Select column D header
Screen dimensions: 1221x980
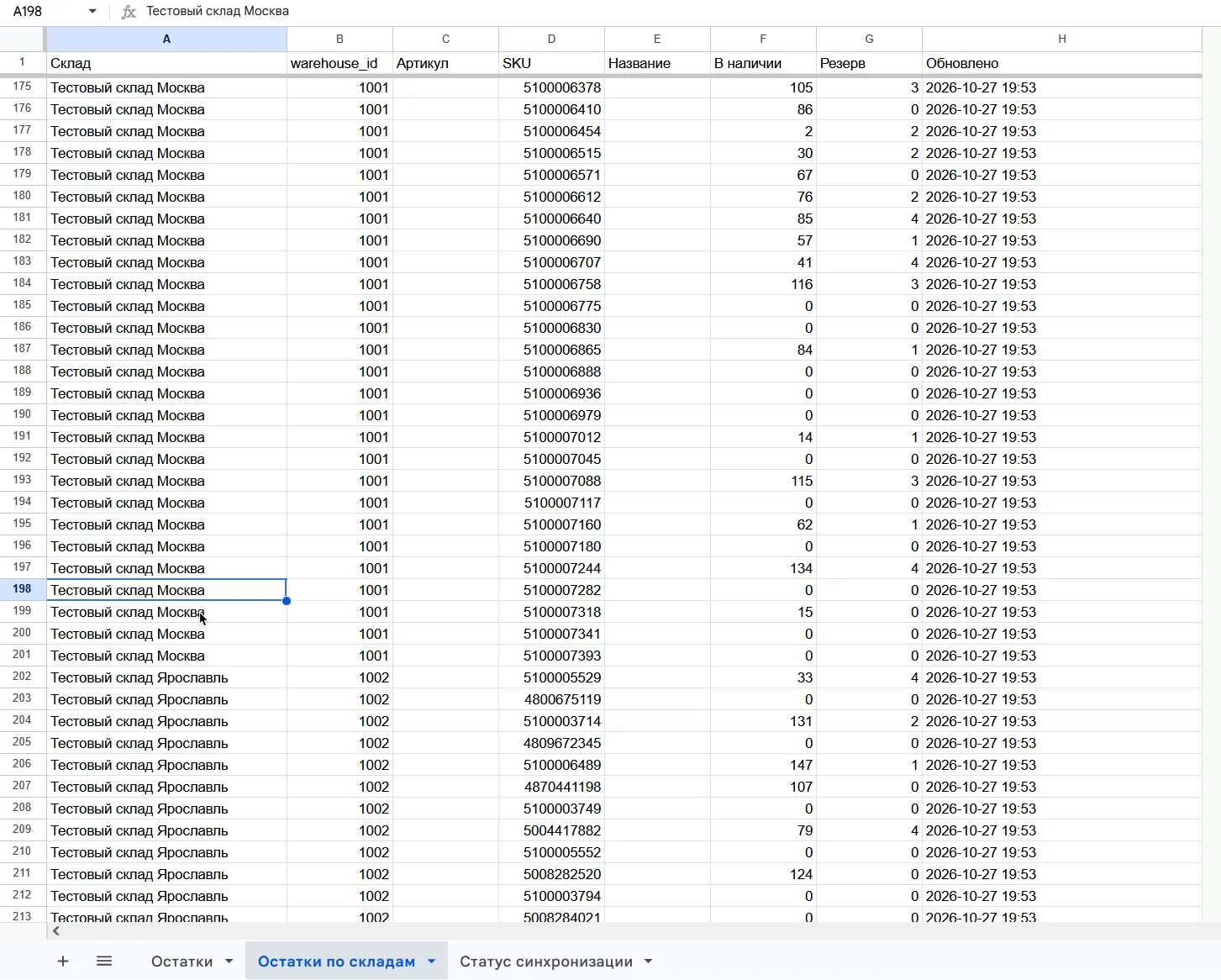[551, 39]
